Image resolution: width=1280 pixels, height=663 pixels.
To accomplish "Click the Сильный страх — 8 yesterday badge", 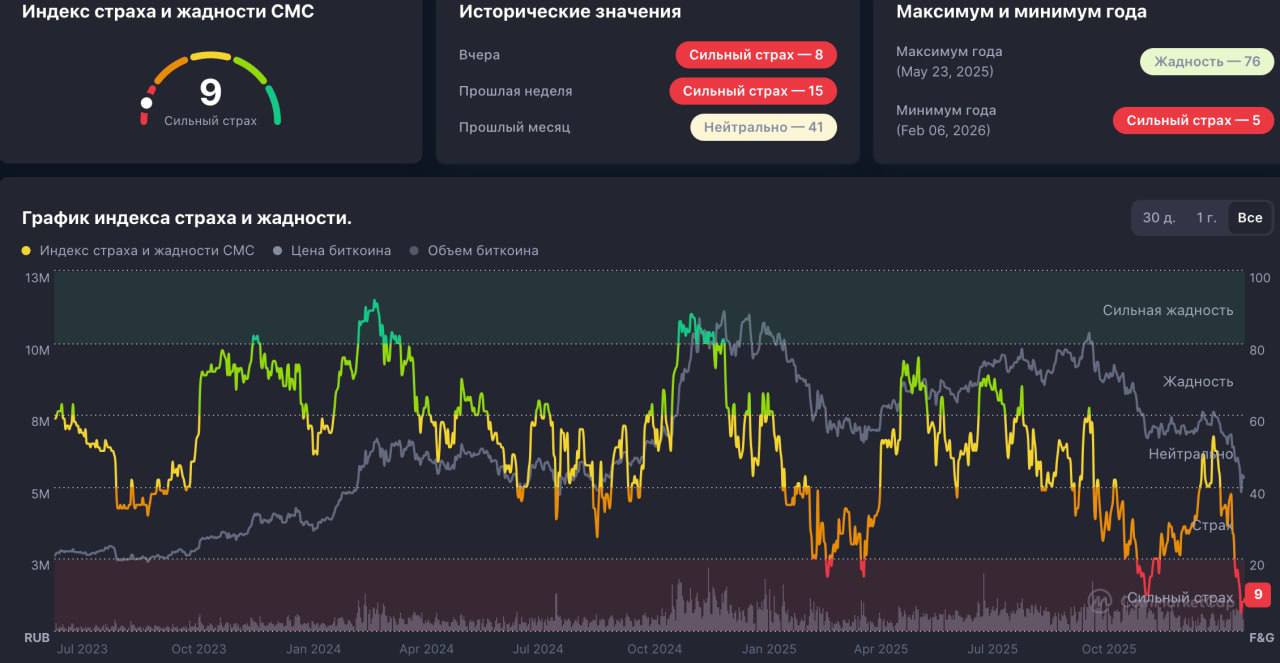I will coord(755,55).
